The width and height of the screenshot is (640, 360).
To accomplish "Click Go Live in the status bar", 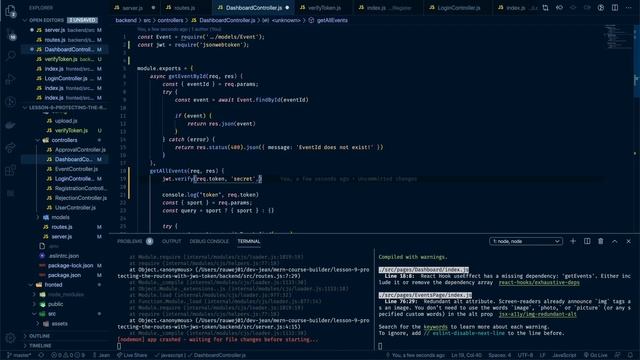I will pyautogui.click(x=596, y=355).
